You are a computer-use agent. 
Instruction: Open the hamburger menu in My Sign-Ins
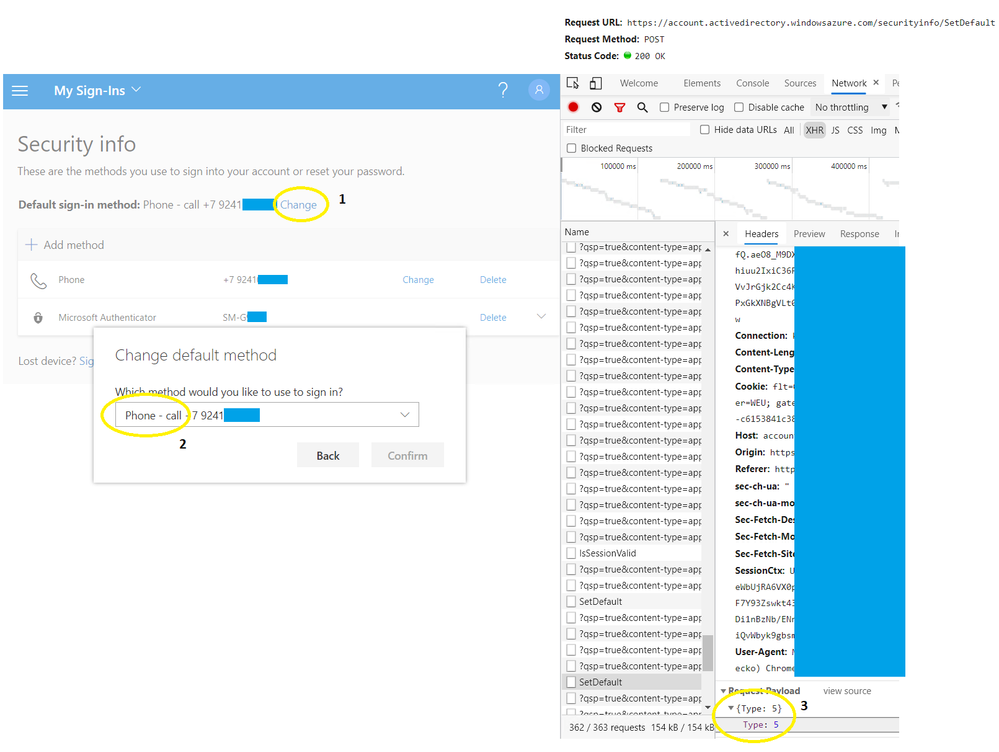[x=20, y=90]
